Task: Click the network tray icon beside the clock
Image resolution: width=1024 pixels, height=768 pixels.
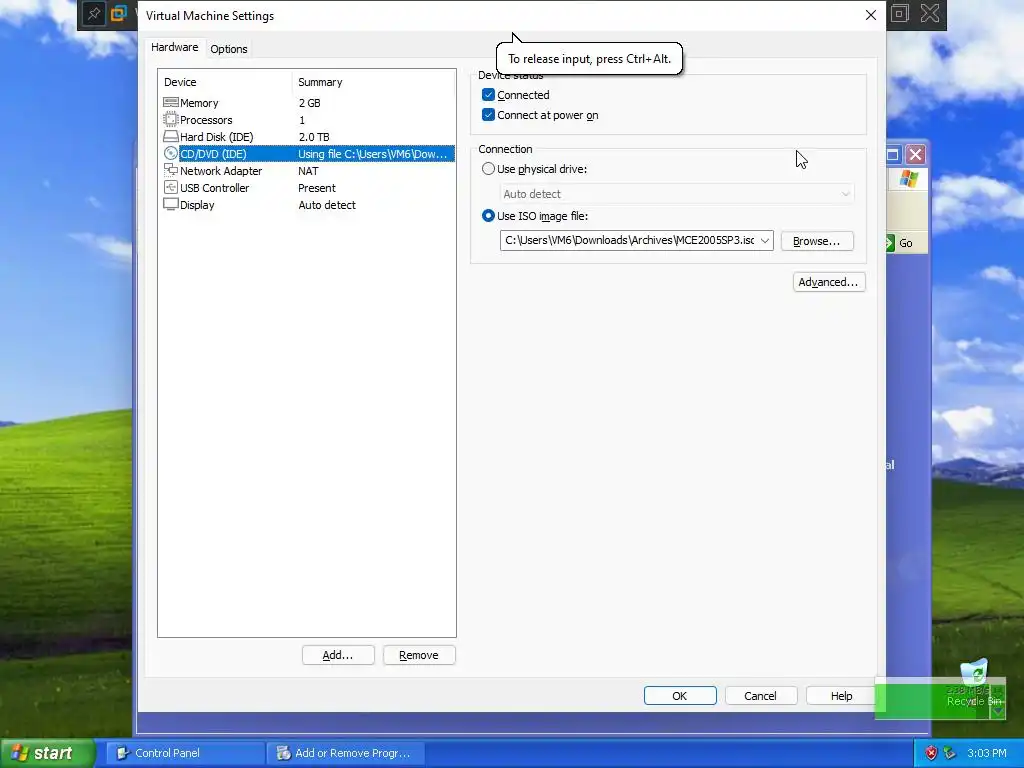Action: click(x=950, y=753)
